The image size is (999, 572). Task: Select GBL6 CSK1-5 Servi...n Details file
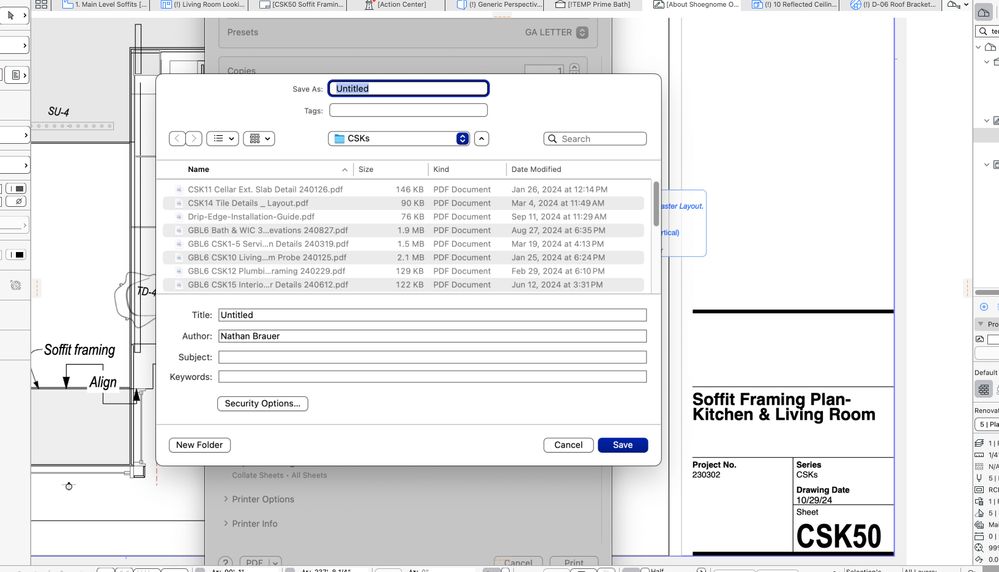pyautogui.click(x=403, y=244)
